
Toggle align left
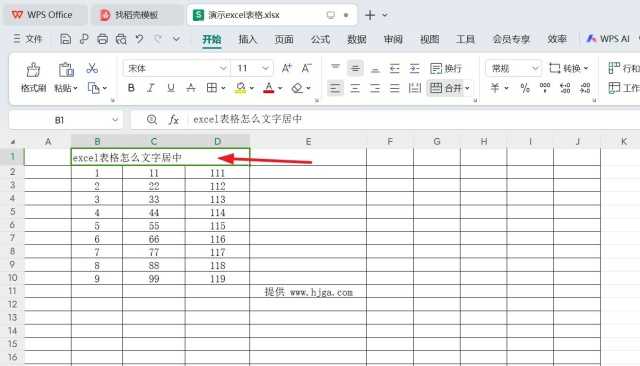point(335,88)
